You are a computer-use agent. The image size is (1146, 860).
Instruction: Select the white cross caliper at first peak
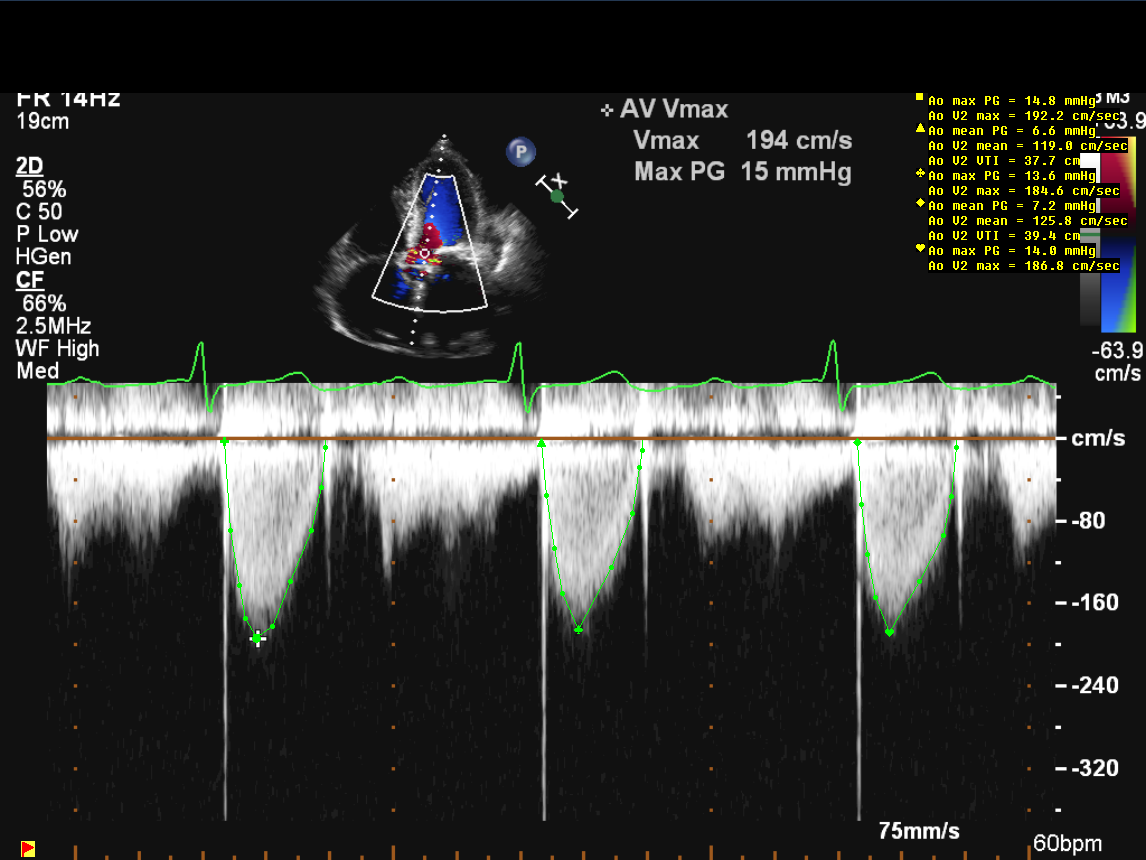[258, 637]
